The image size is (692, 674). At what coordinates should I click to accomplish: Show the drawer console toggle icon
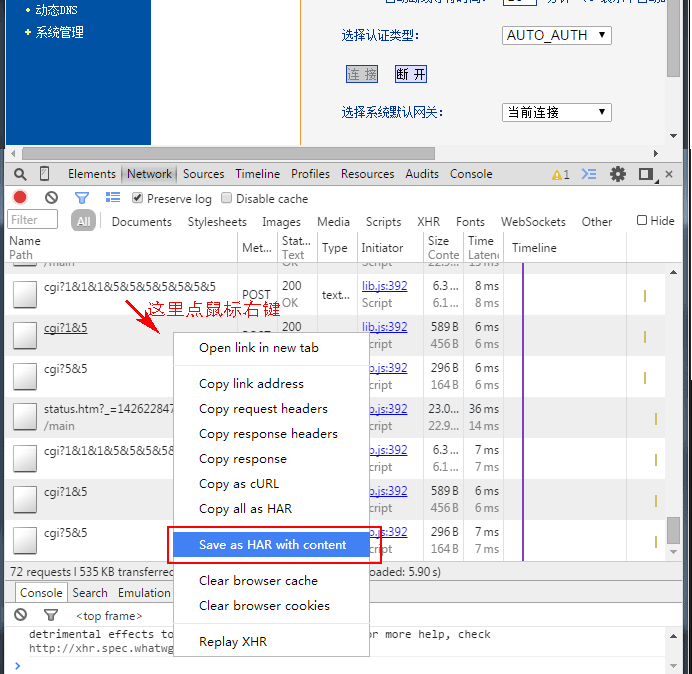click(589, 174)
